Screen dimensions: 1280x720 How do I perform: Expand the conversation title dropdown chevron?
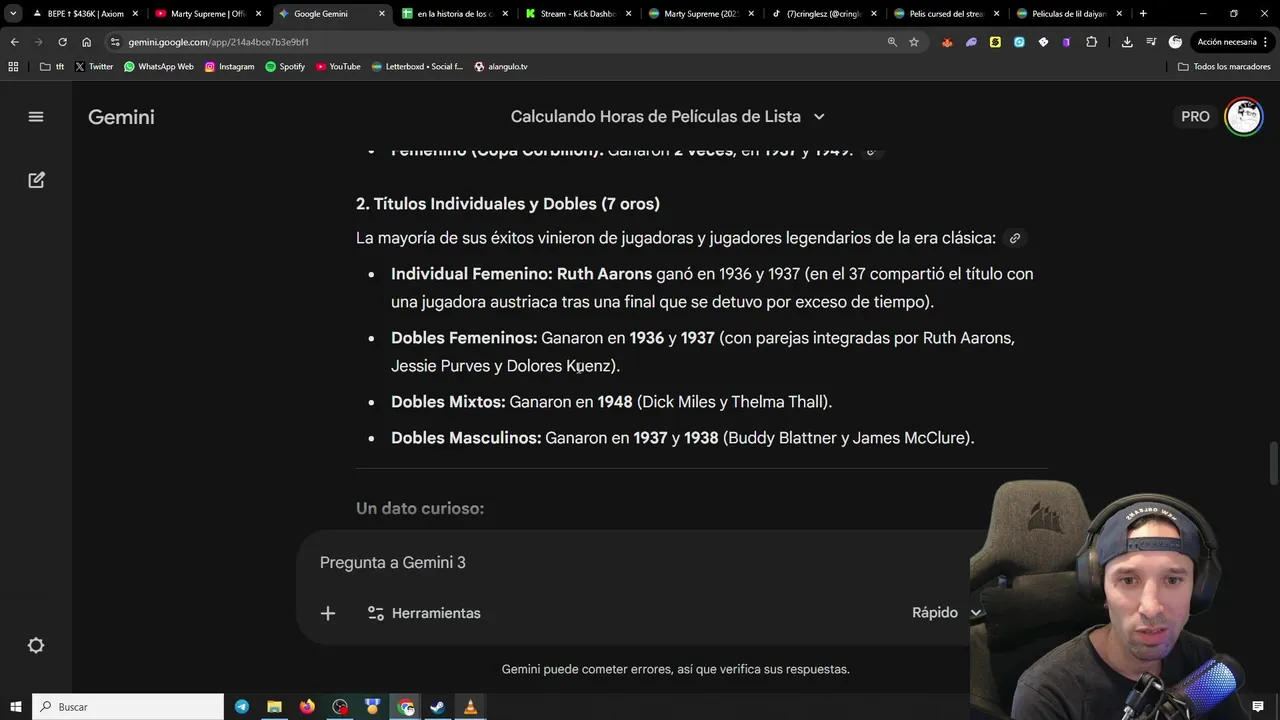click(819, 117)
